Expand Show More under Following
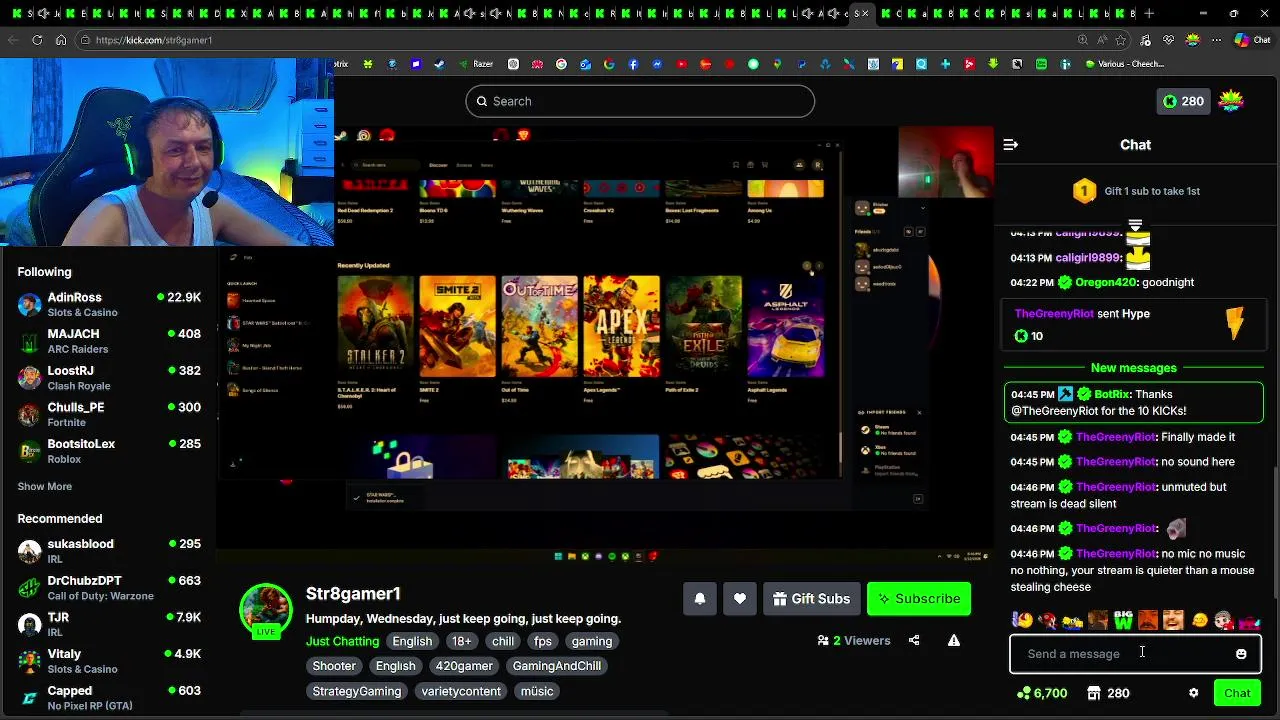1280x720 pixels. pyautogui.click(x=45, y=486)
